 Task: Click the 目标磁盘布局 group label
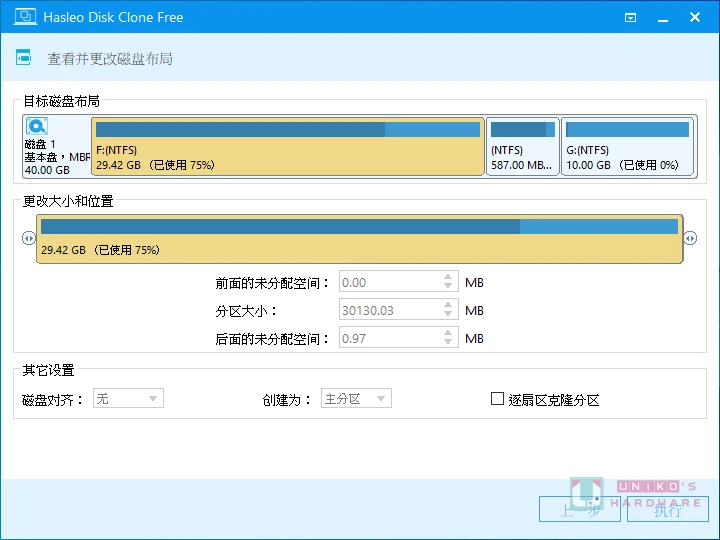pyautogui.click(x=62, y=101)
